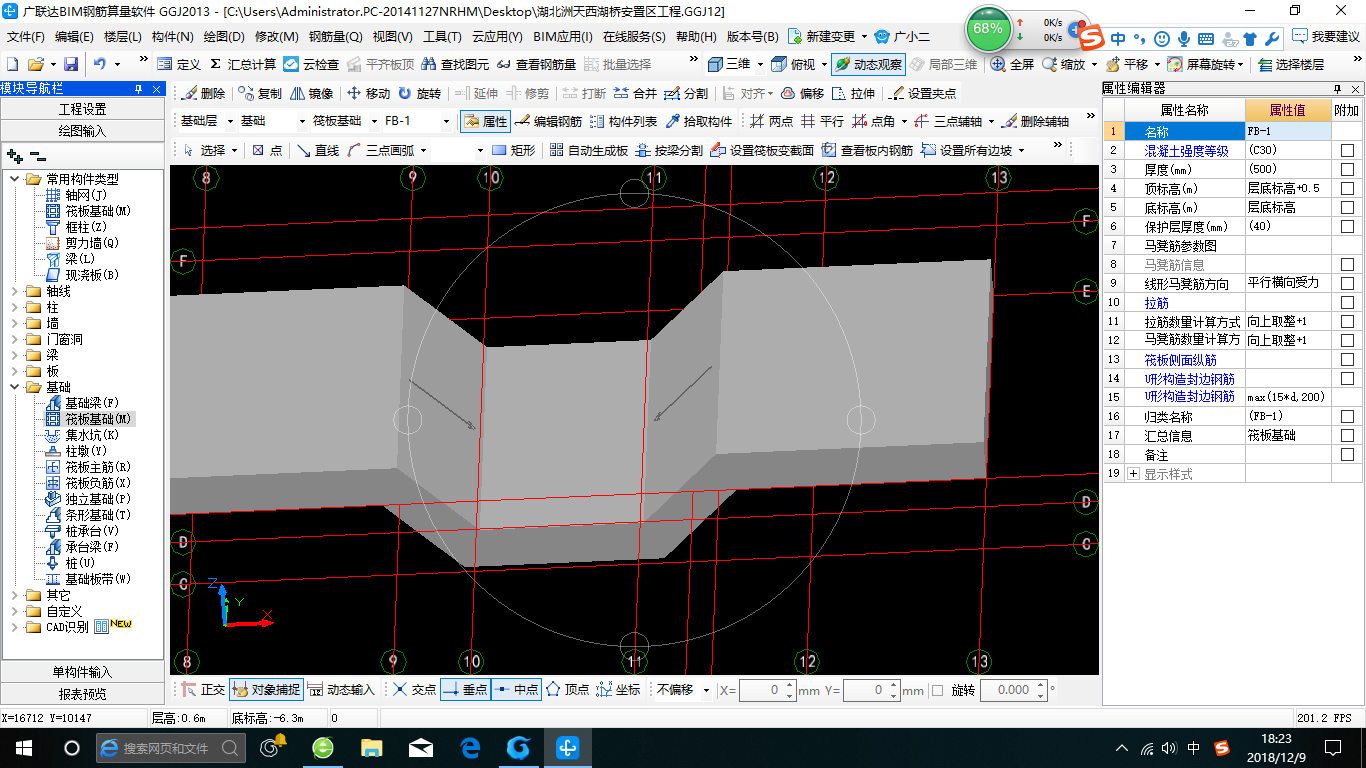The width and height of the screenshot is (1366, 768).
Task: Open the 帮助(H) menu
Action: [697, 37]
